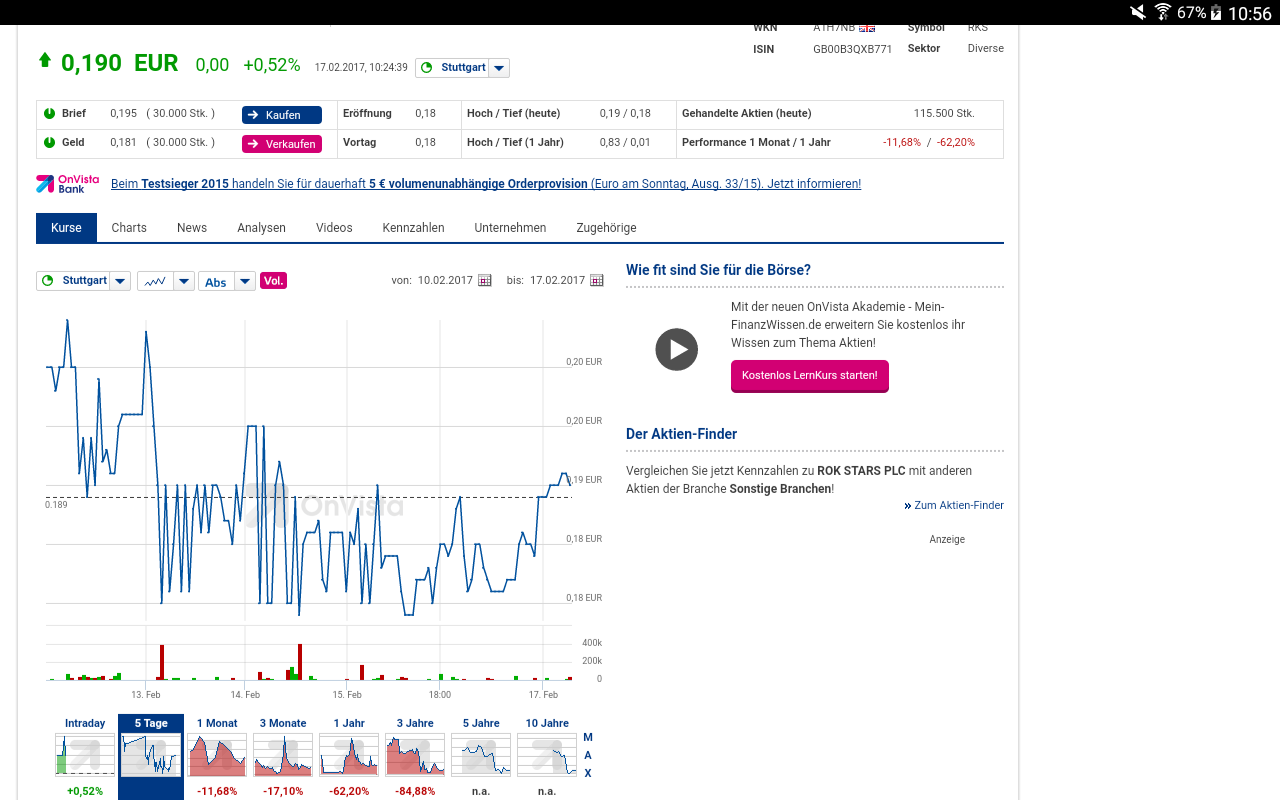Image resolution: width=1280 pixels, height=800 pixels.
Task: Open the Stuttgart exchange dropdown beside the price
Action: [x=500, y=68]
